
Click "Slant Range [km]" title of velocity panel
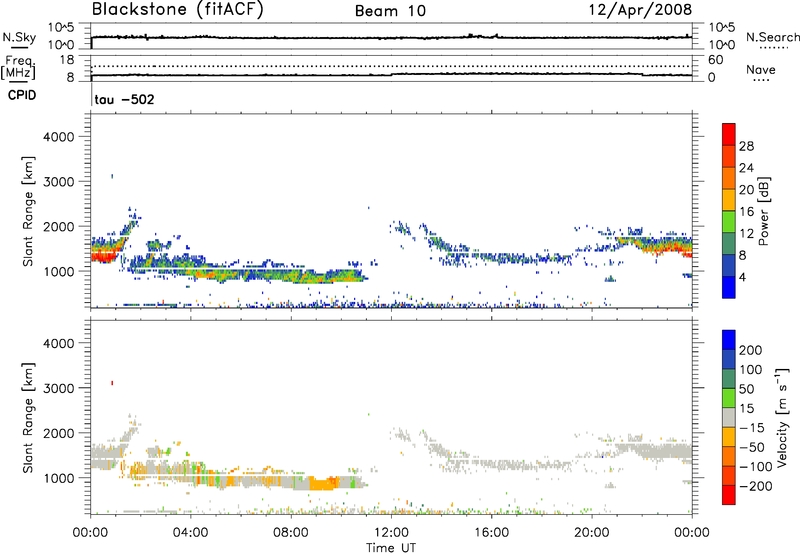pos(29,417)
